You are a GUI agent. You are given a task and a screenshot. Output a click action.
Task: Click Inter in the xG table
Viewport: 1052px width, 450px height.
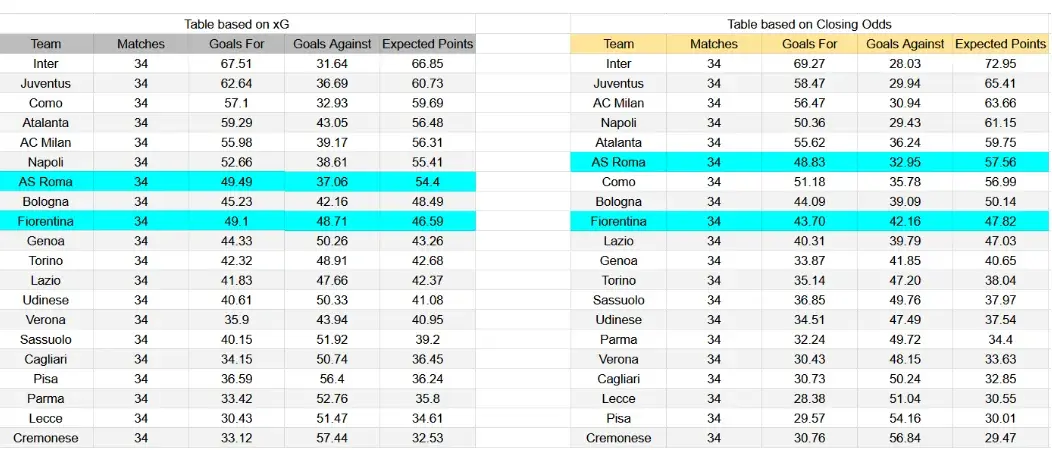[x=46, y=64]
